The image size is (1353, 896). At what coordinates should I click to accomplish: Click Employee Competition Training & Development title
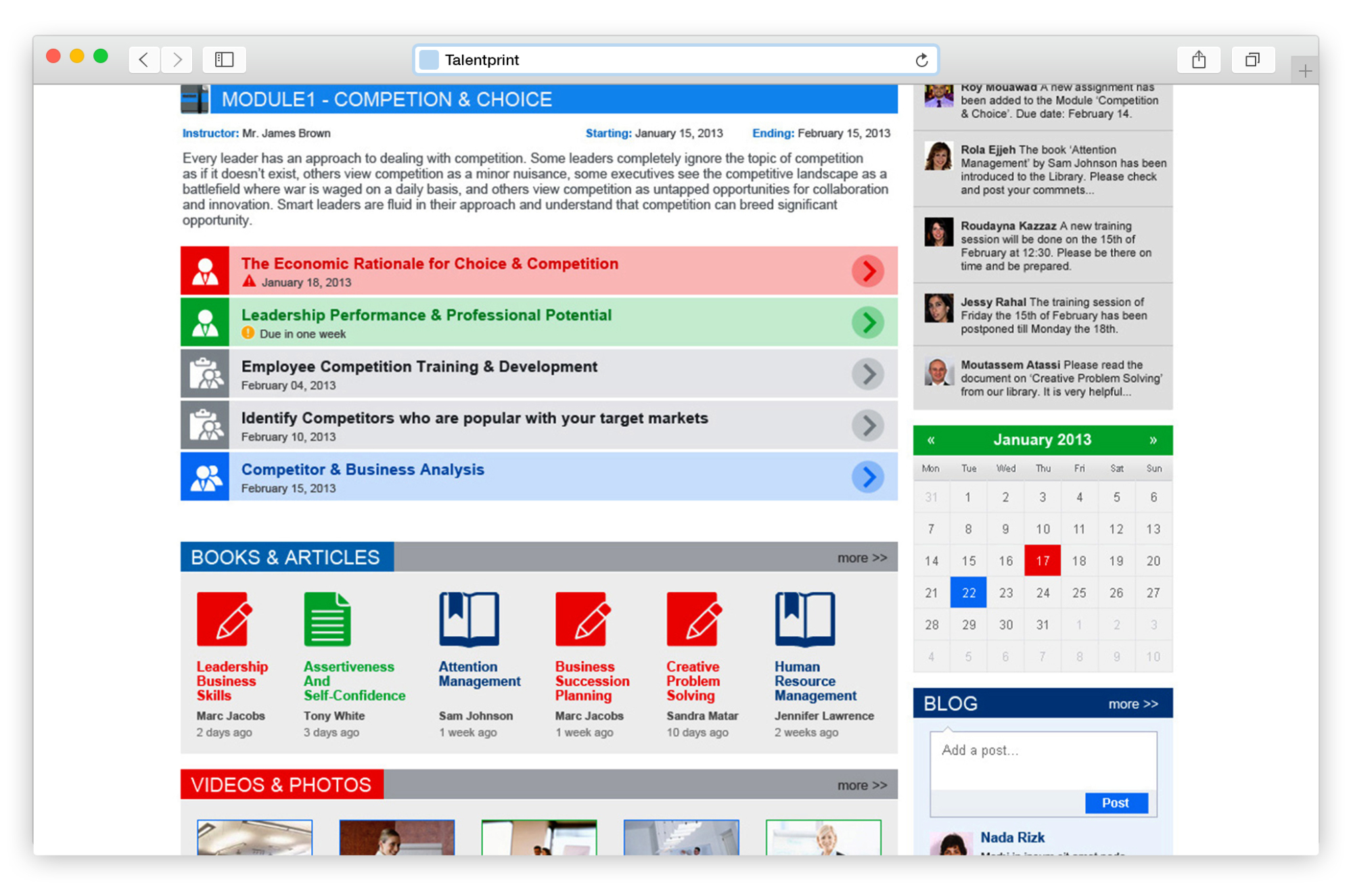coord(419,367)
